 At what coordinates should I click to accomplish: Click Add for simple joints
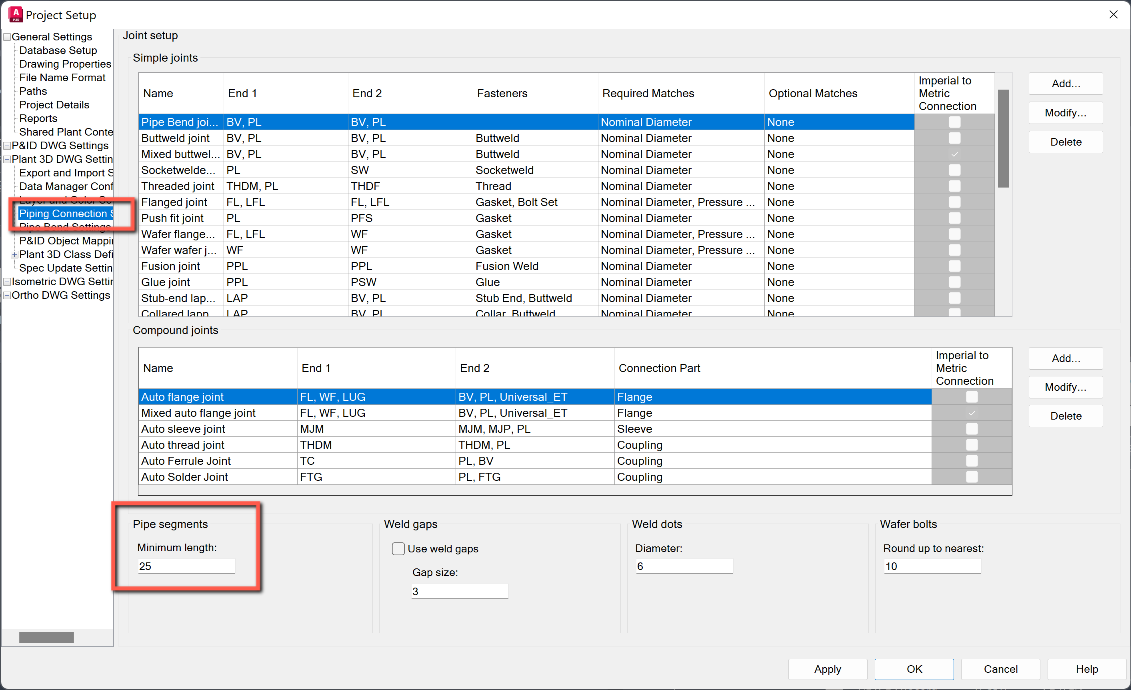click(1064, 83)
